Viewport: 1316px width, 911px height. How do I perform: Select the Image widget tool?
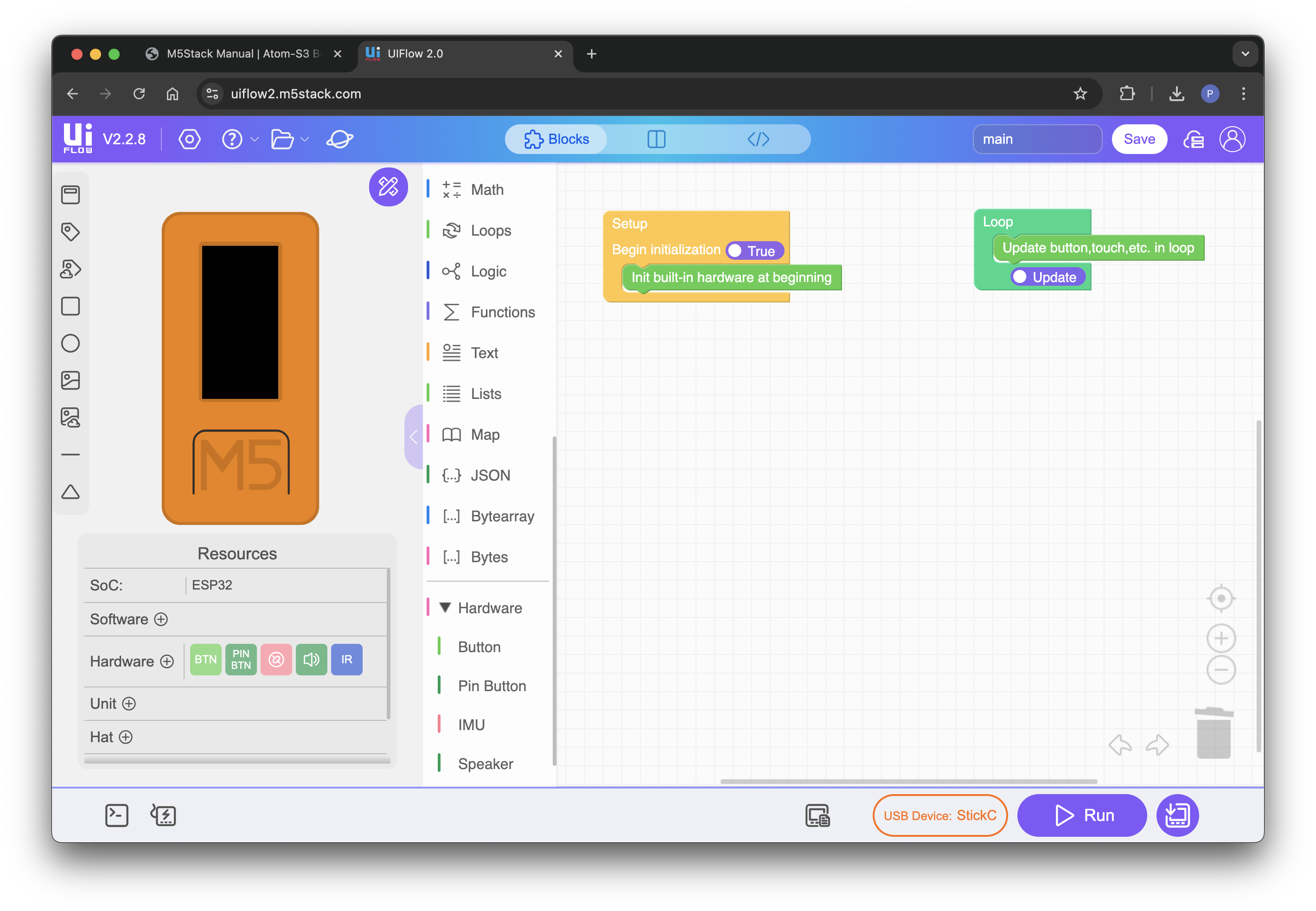click(70, 380)
